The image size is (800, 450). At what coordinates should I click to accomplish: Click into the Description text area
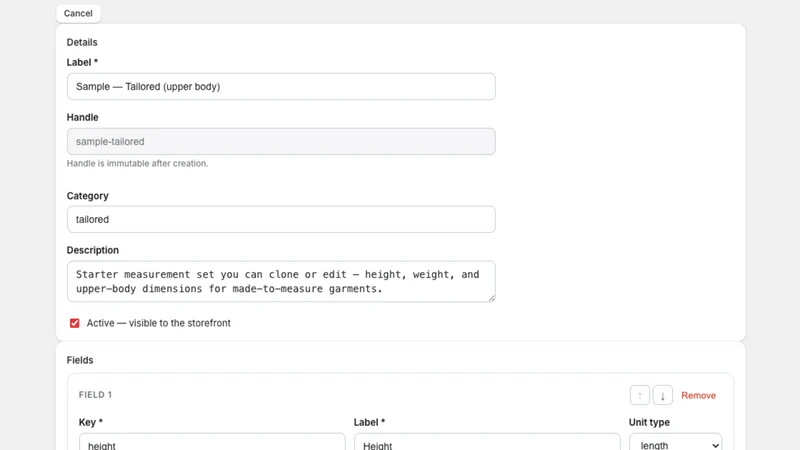281,282
